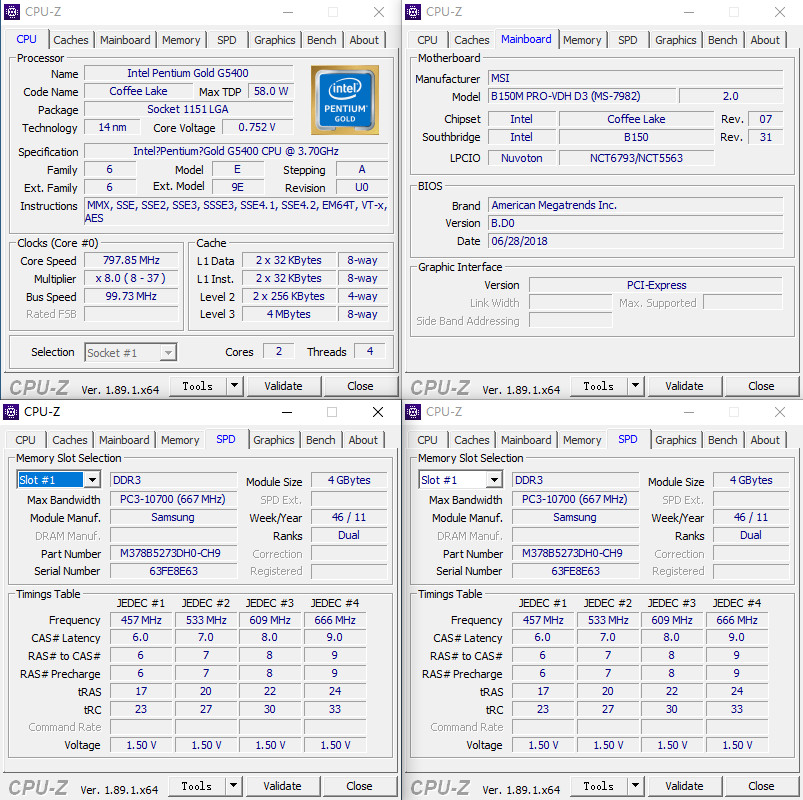Screen dimensions: 803x800
Task: Open the Memory tab in the bottom-right SPD window
Action: pyautogui.click(x=582, y=440)
